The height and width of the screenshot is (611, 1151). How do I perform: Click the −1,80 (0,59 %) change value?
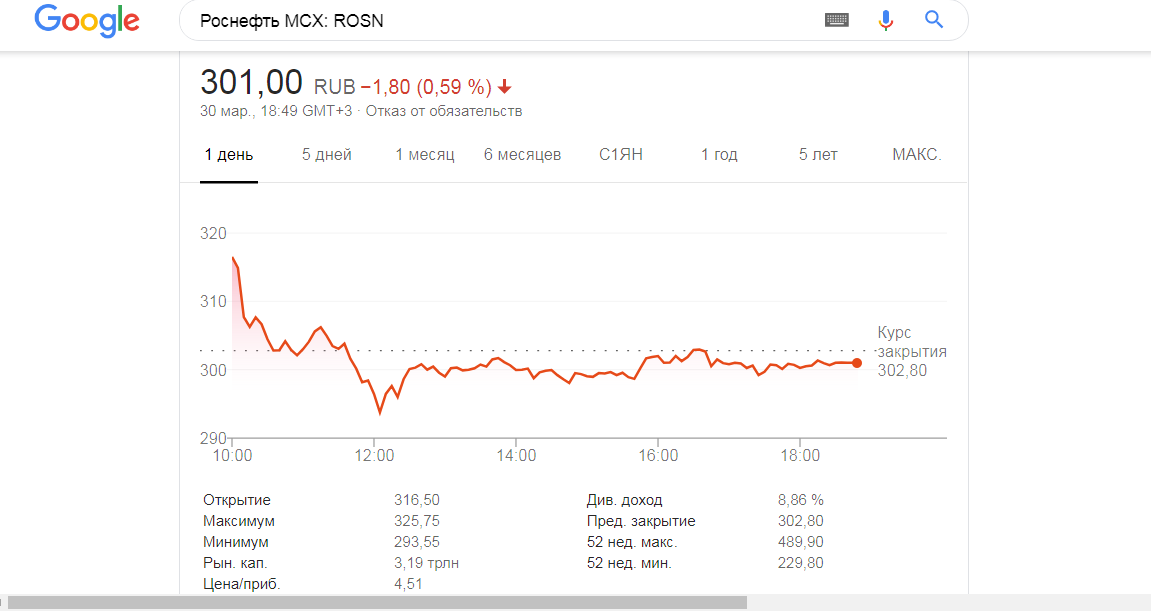point(426,87)
